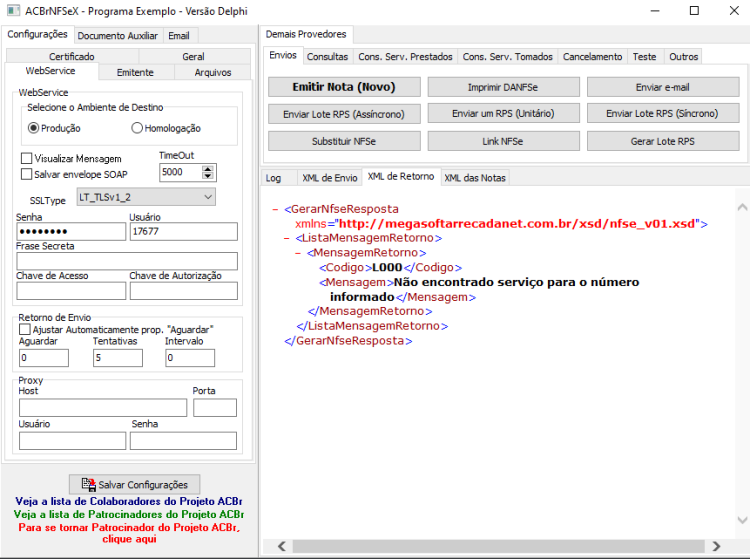750x559 pixels.
Task: Enable the Salvar envelope SOAP checkbox
Action: pyautogui.click(x=27, y=174)
